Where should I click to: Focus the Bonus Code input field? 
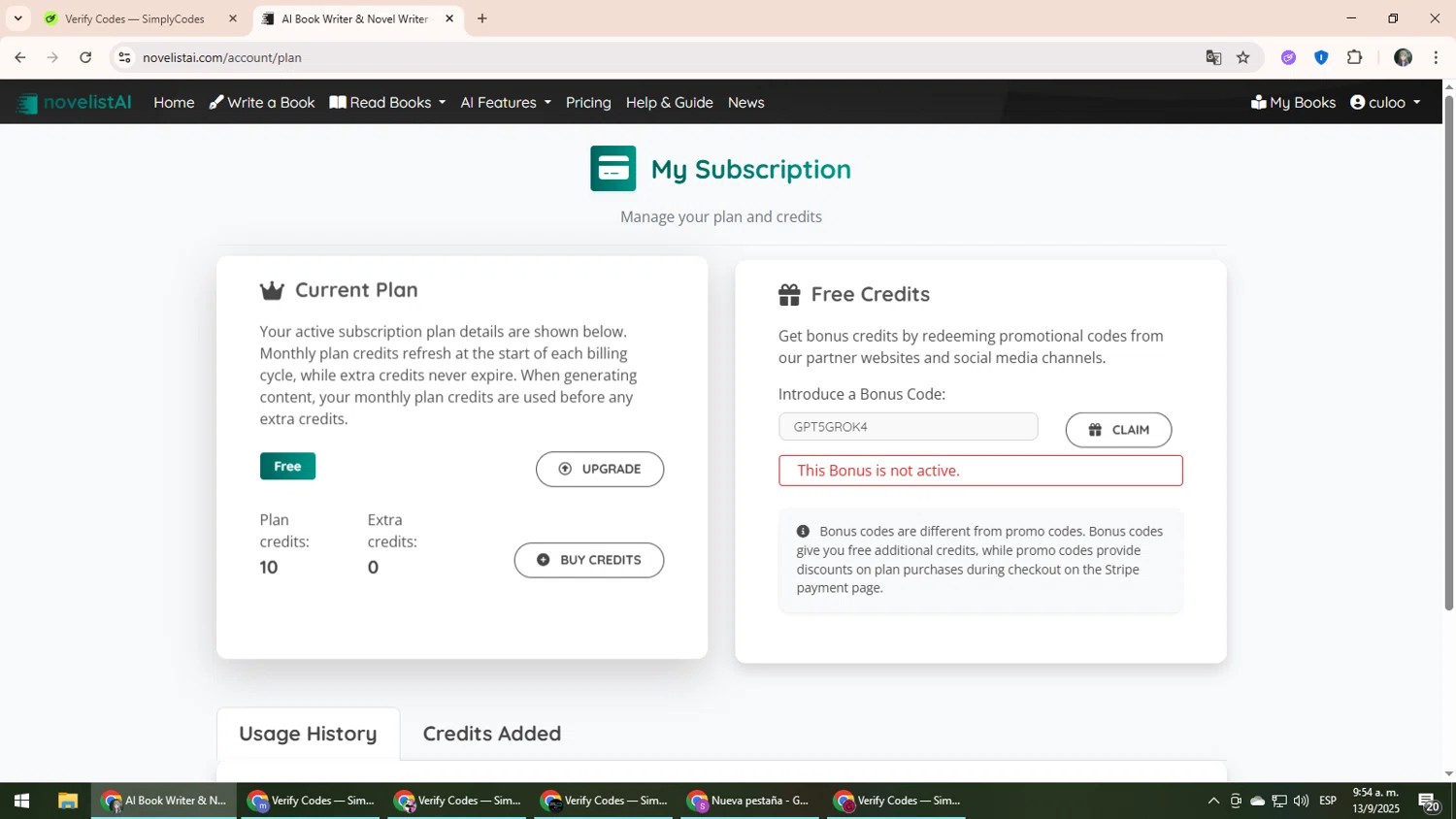pos(908,427)
